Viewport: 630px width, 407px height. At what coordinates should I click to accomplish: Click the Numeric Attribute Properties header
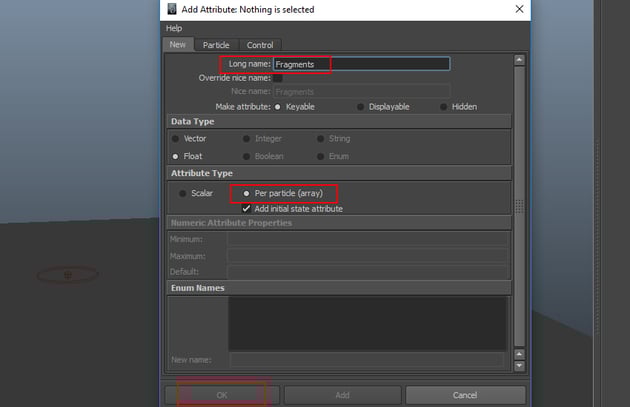pyautogui.click(x=339, y=223)
